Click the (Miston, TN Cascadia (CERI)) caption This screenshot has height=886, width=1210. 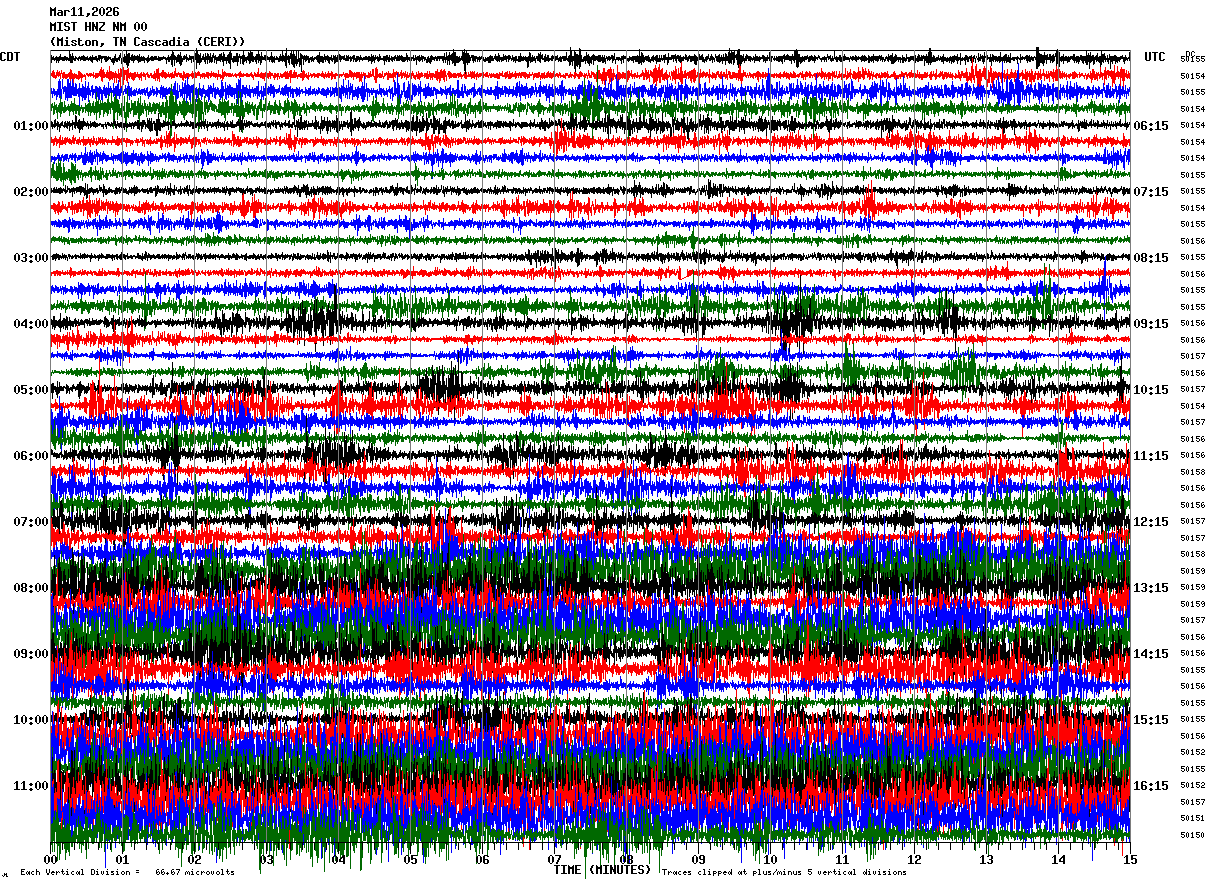[147, 42]
